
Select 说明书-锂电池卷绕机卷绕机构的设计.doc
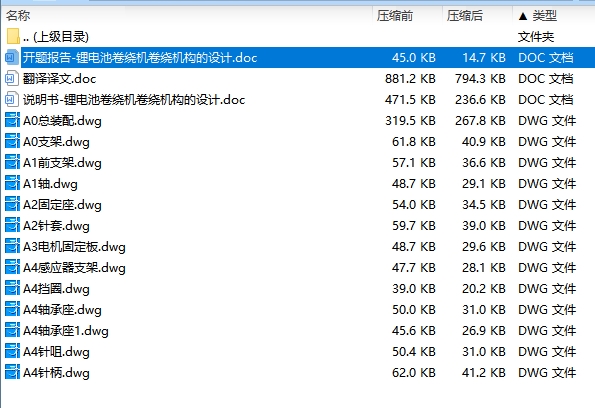pyautogui.click(x=134, y=100)
